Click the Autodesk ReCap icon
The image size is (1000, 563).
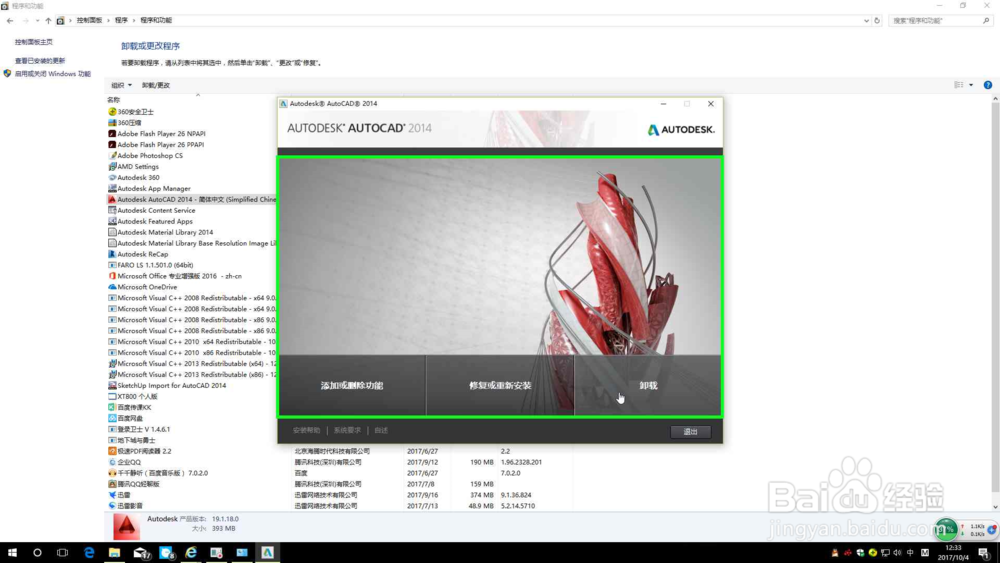click(112, 254)
